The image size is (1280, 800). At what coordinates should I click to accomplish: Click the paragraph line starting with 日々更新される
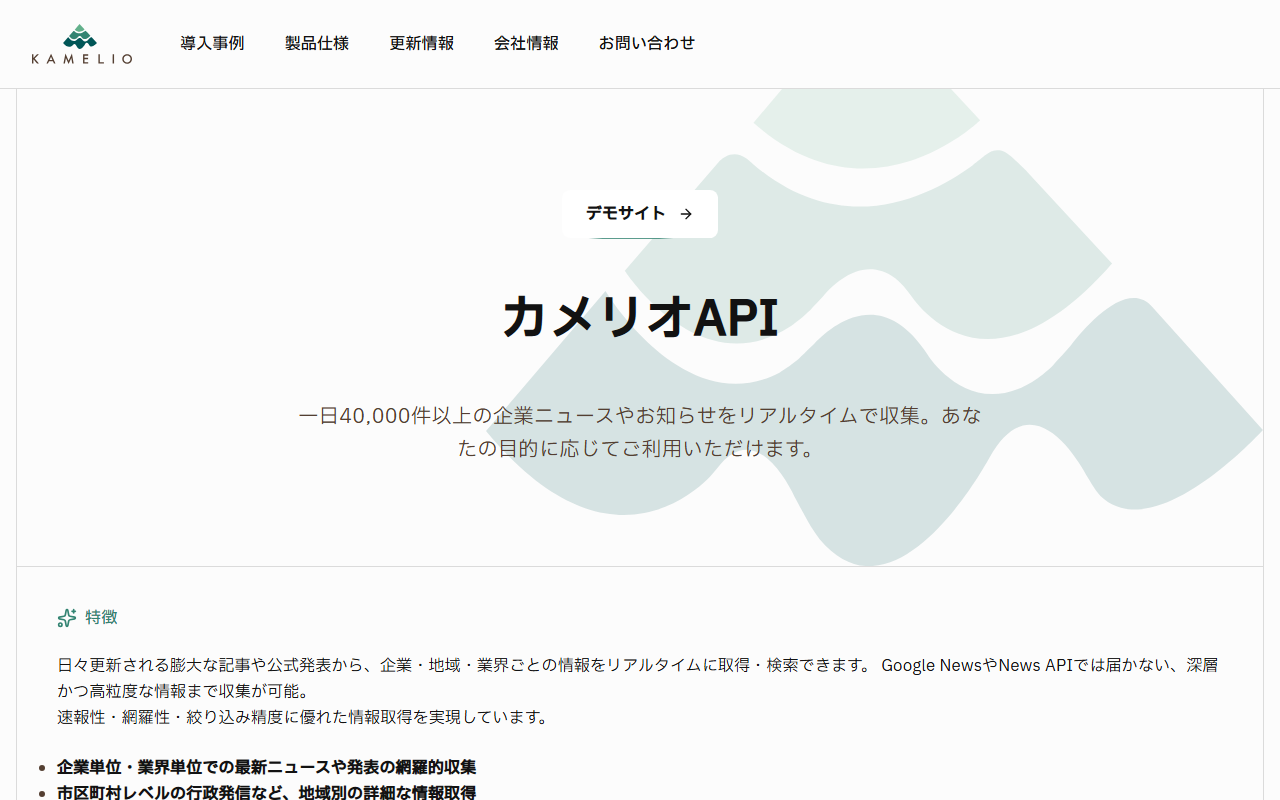460,665
